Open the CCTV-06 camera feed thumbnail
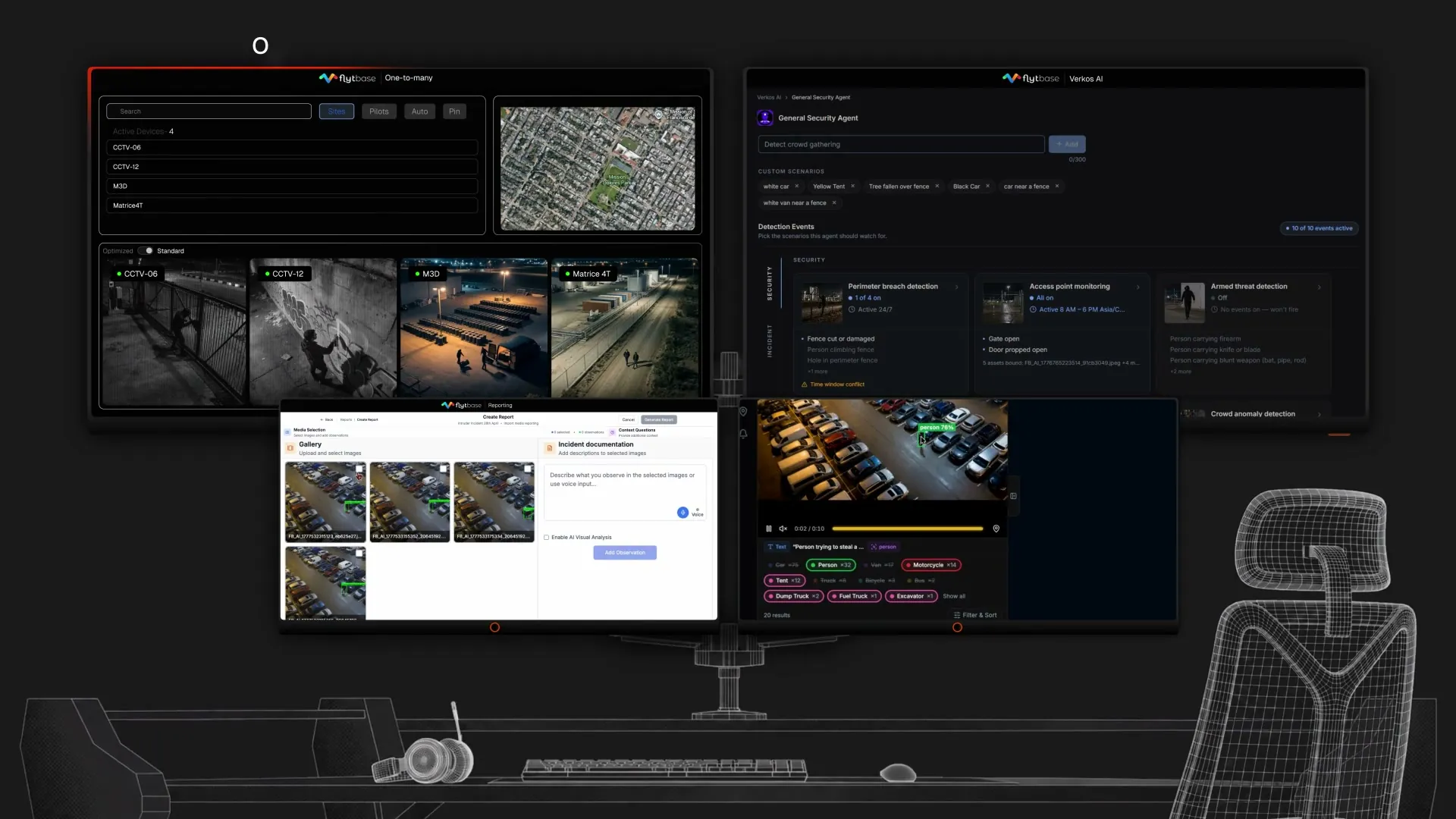The height and width of the screenshot is (819, 1456). coord(174,332)
